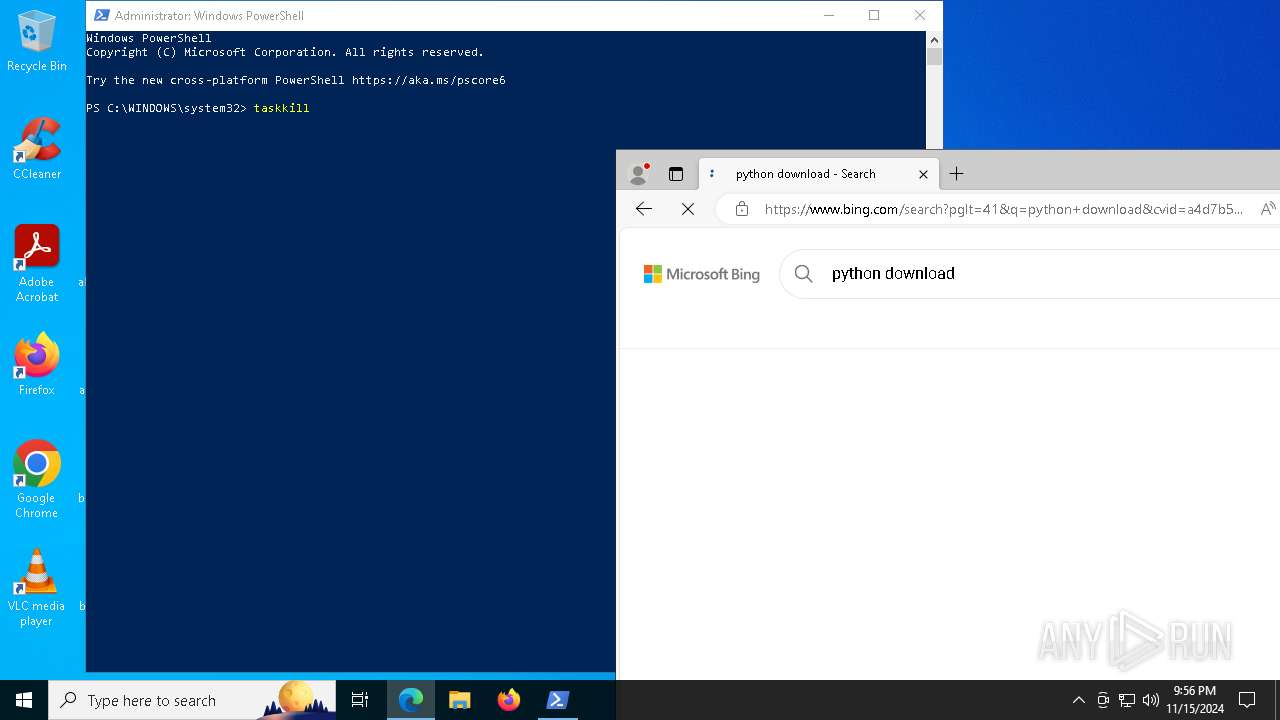Click the taskbar search box

[192, 700]
